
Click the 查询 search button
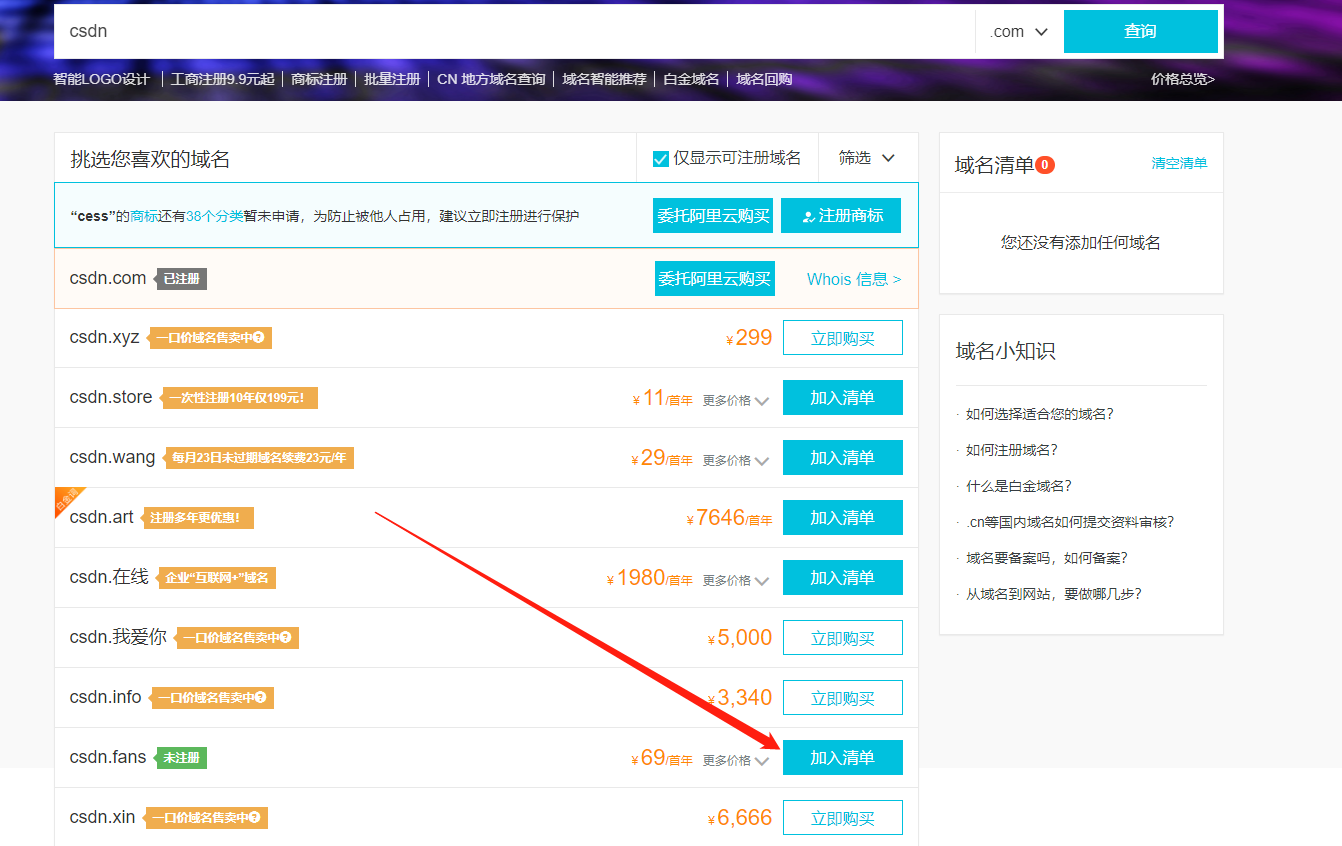[1139, 31]
